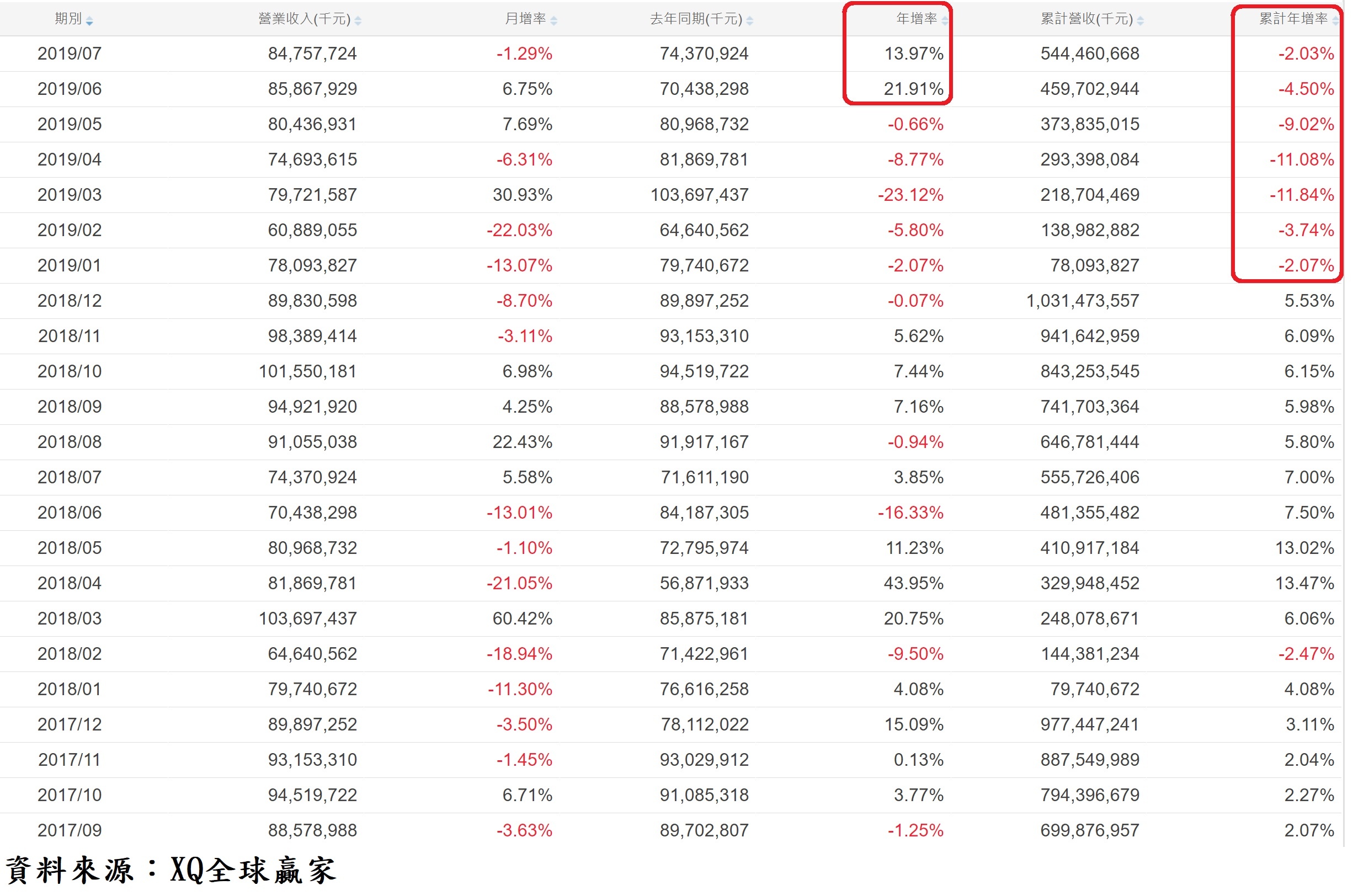Click sort arrows beside 去年同期(千元) header
Screen dimensions: 1353x896
750,20
